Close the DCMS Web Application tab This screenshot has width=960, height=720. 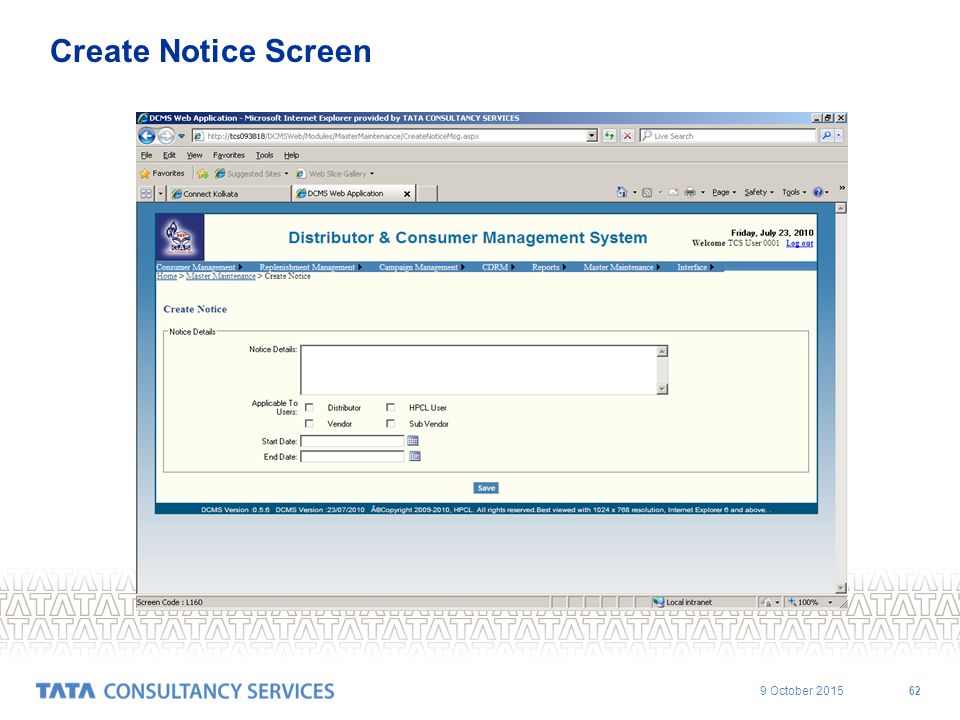tap(407, 194)
